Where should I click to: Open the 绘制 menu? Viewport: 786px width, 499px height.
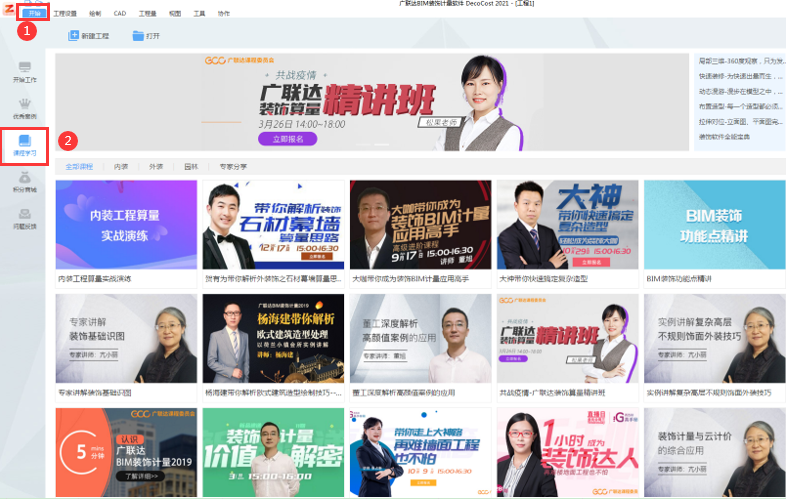pyautogui.click(x=95, y=14)
